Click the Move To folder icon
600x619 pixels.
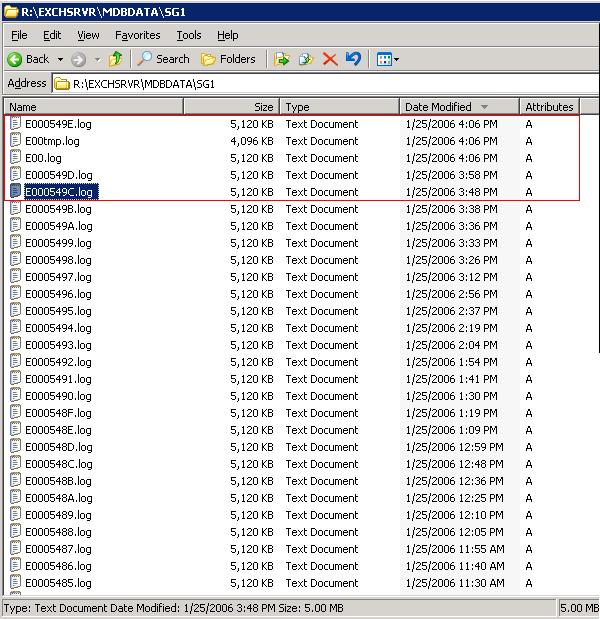pos(281,59)
